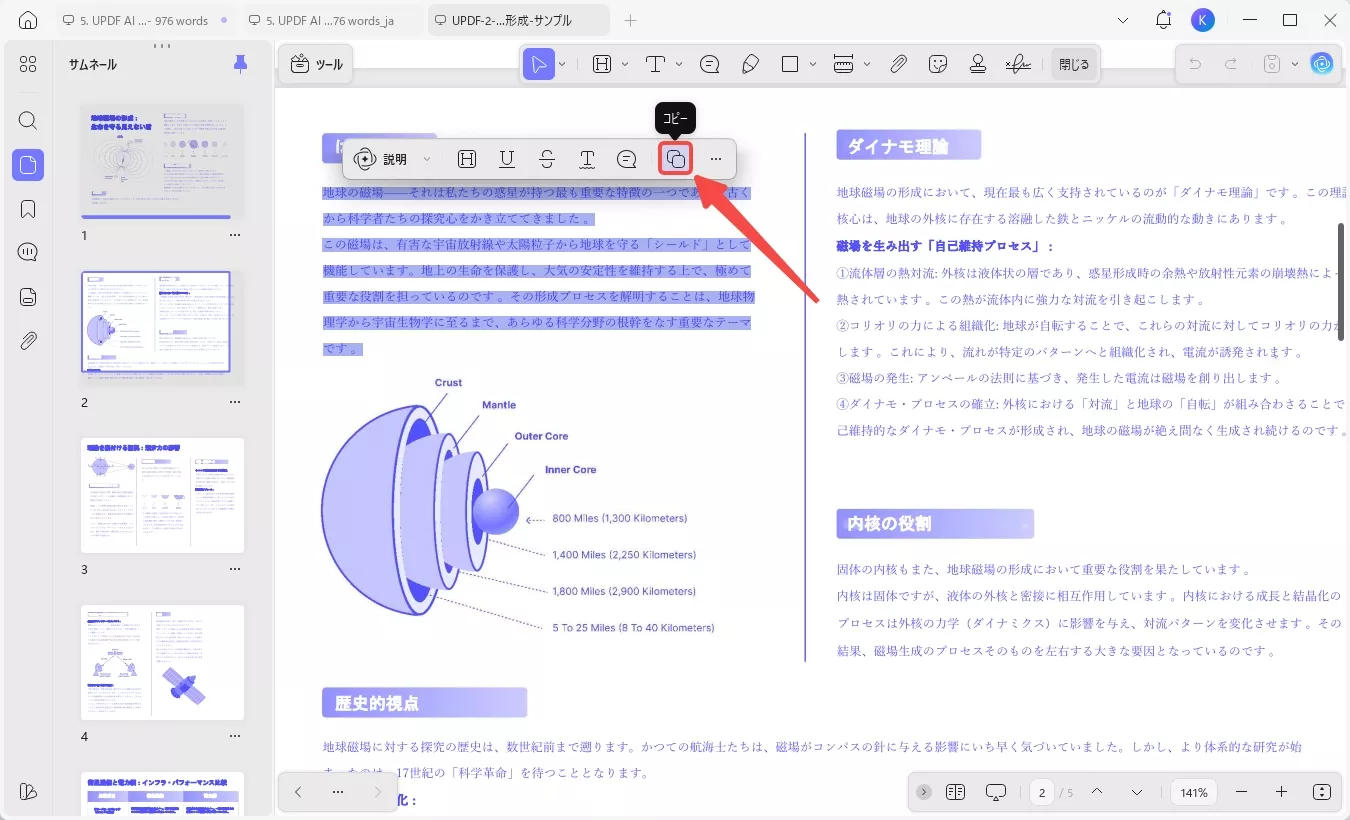Select the highlighter pen tool
The height and width of the screenshot is (820, 1350).
[x=751, y=63]
